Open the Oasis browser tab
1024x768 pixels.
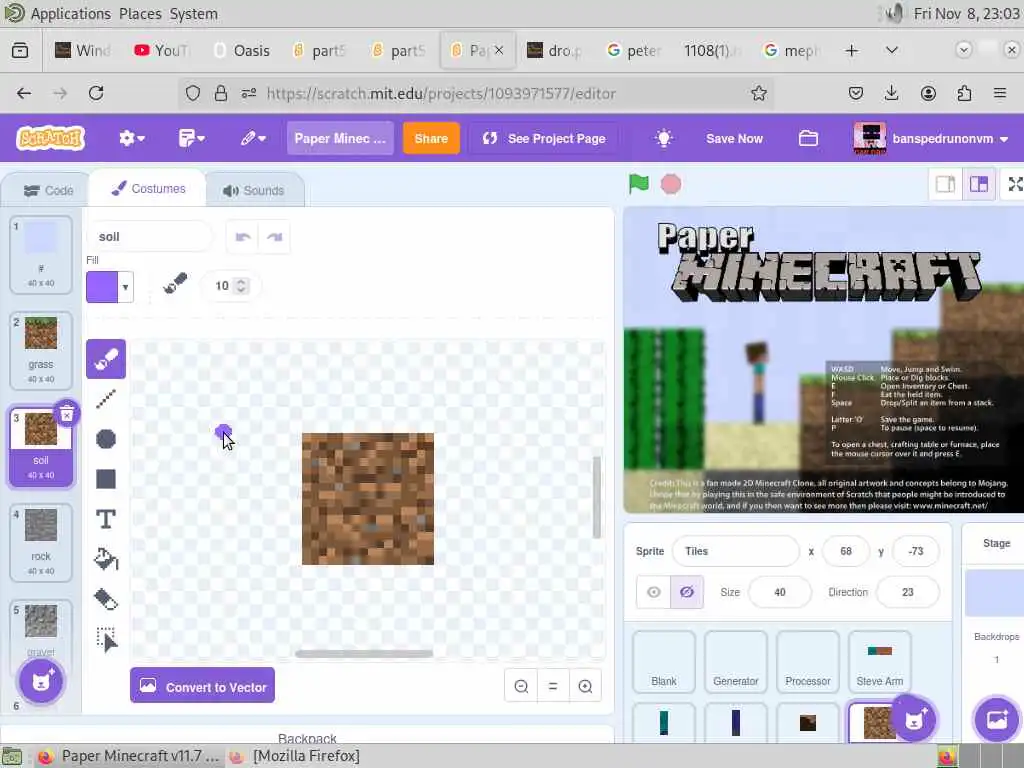click(x=242, y=50)
